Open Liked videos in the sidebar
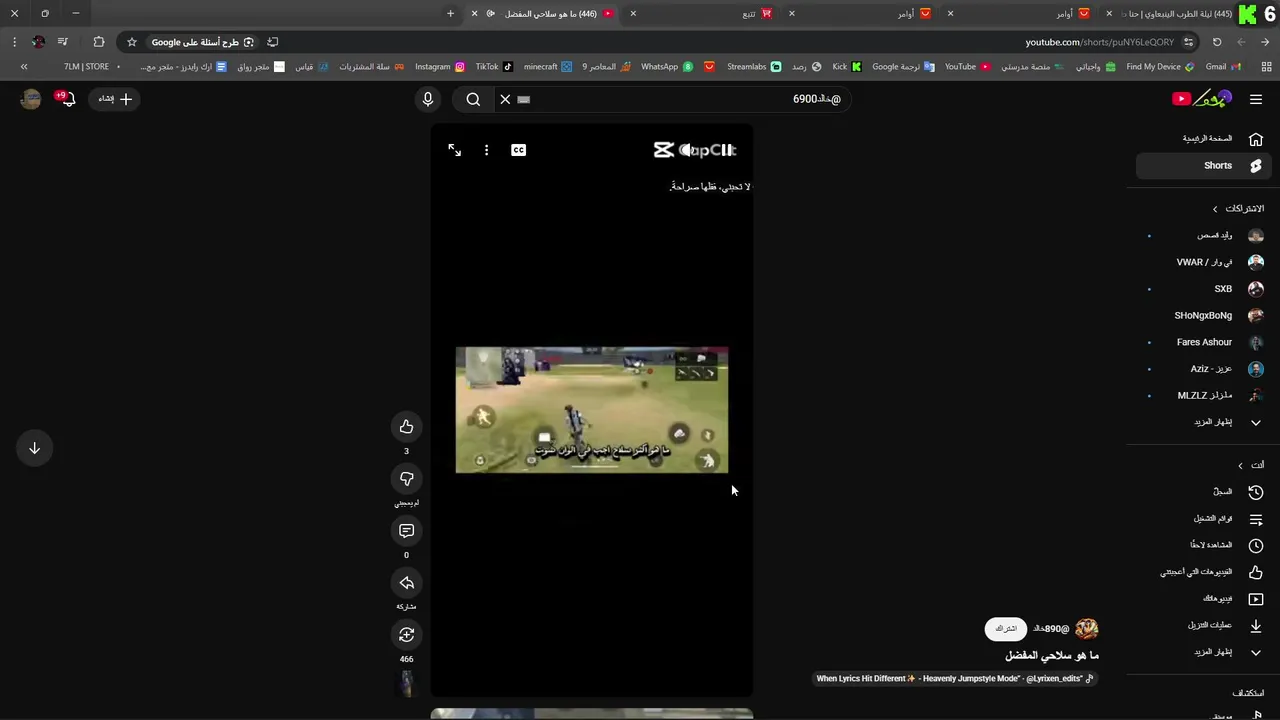This screenshot has width=1280, height=720. coord(1203,572)
